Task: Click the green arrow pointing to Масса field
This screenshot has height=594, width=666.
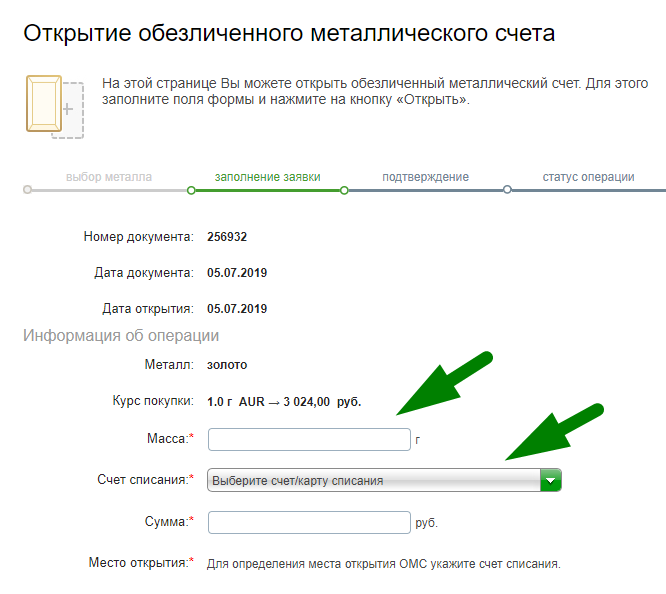Action: click(443, 385)
